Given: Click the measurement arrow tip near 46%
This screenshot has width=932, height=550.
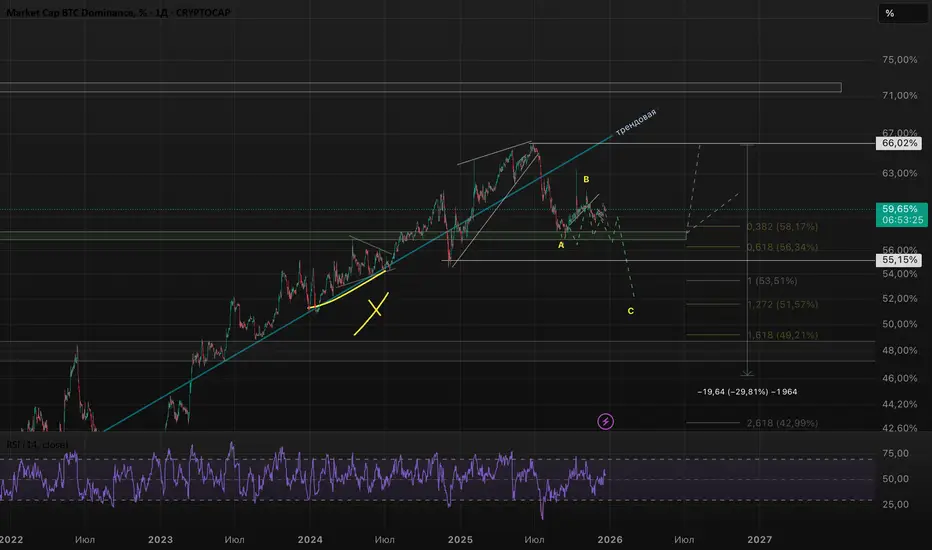Looking at the screenshot, I should click(x=746, y=373).
